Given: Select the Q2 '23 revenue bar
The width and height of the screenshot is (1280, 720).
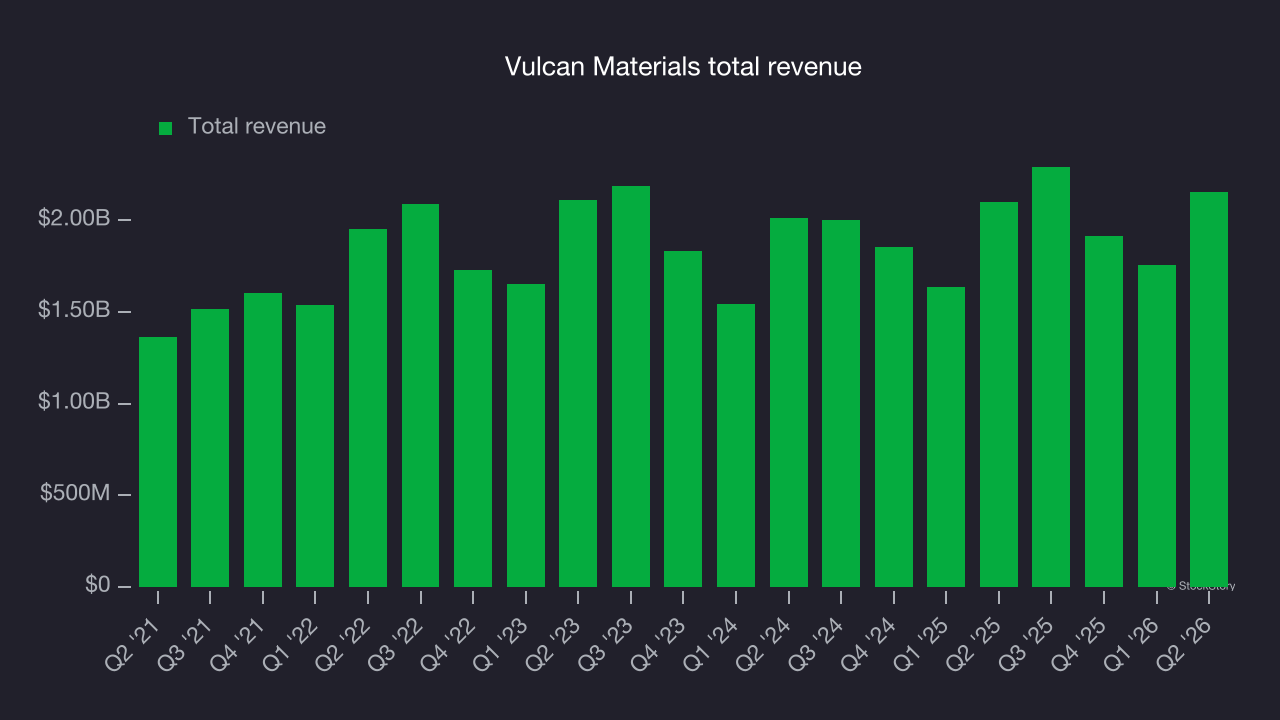Looking at the screenshot, I should 578,393.
